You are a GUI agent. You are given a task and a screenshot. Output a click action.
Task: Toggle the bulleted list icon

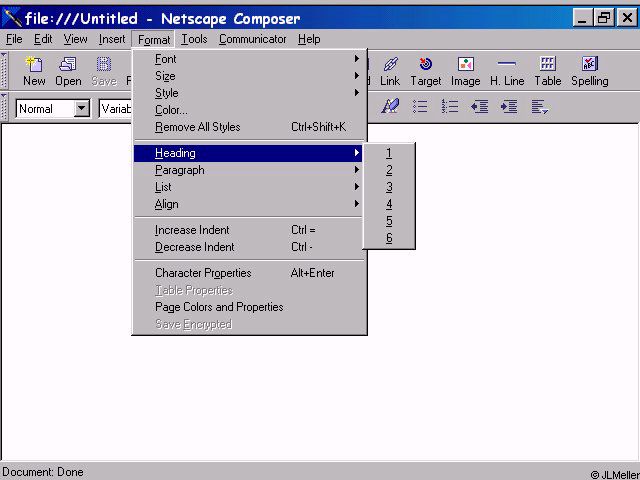pyautogui.click(x=420, y=107)
